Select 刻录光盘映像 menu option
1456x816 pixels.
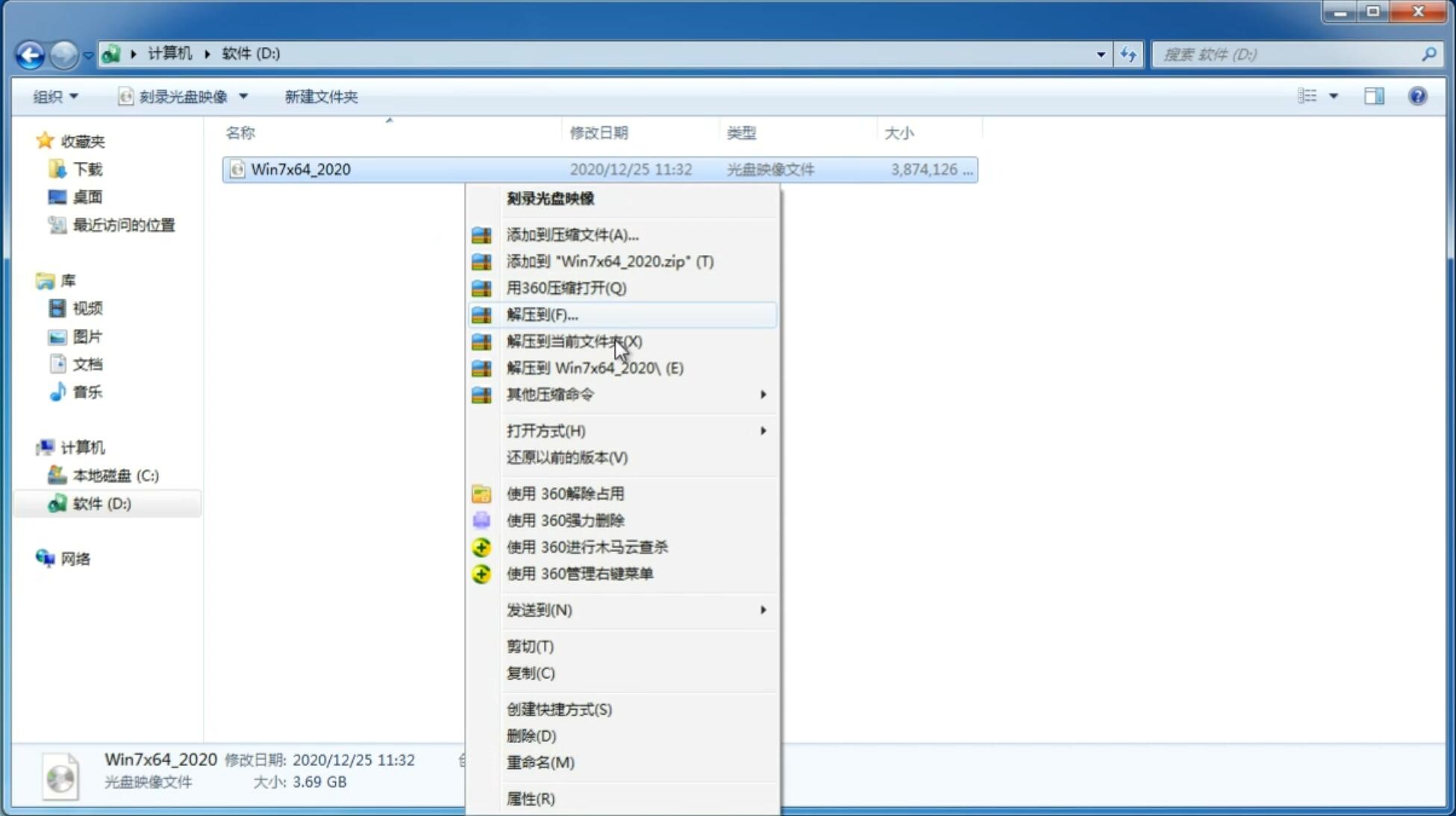pos(550,198)
